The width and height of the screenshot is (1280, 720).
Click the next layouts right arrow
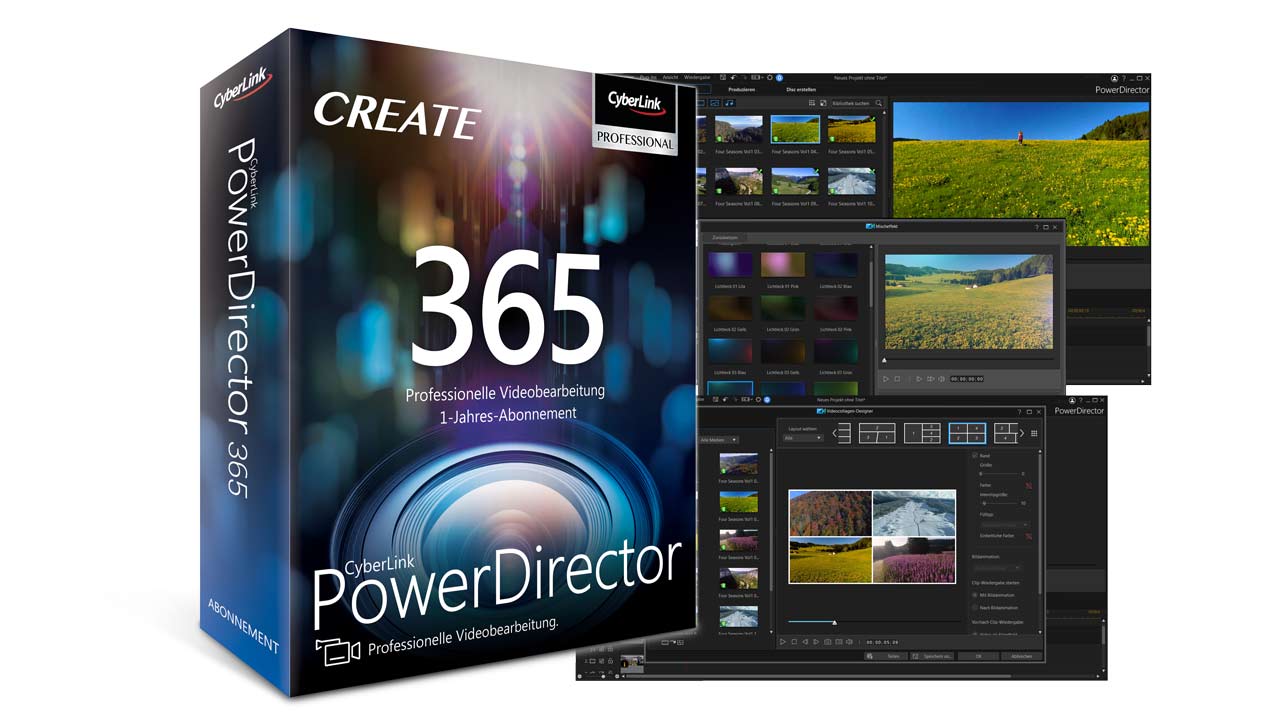click(x=1021, y=433)
